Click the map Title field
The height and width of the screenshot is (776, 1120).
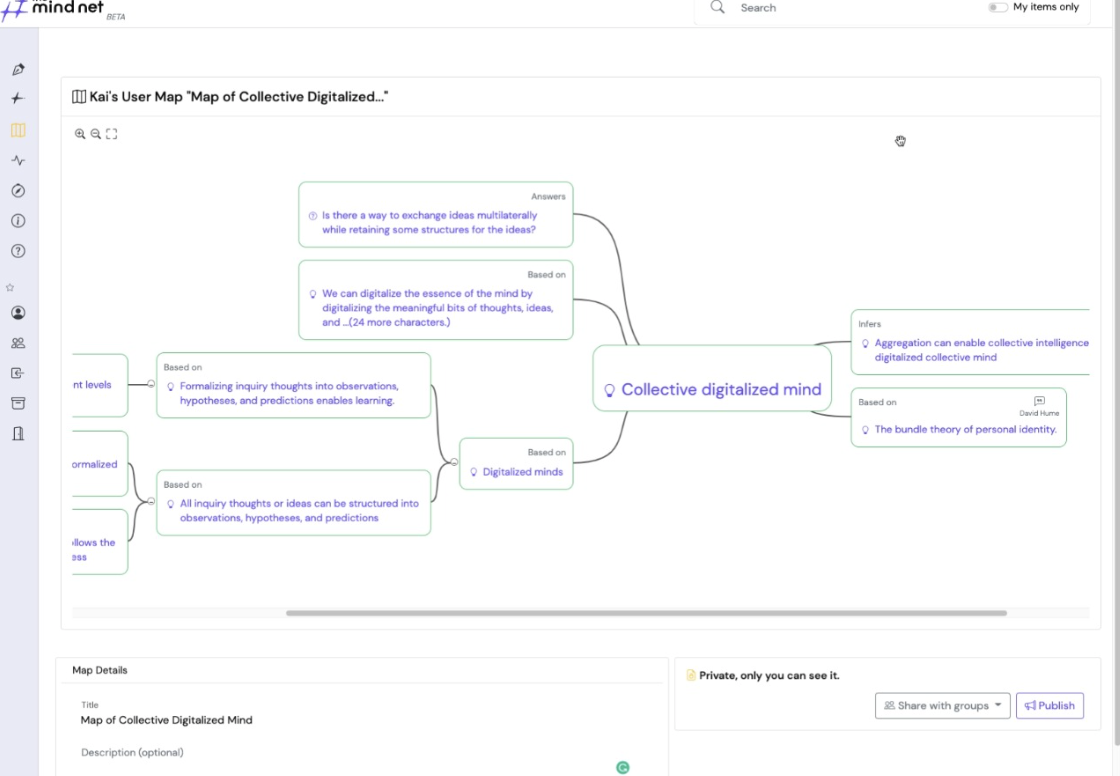coord(166,720)
